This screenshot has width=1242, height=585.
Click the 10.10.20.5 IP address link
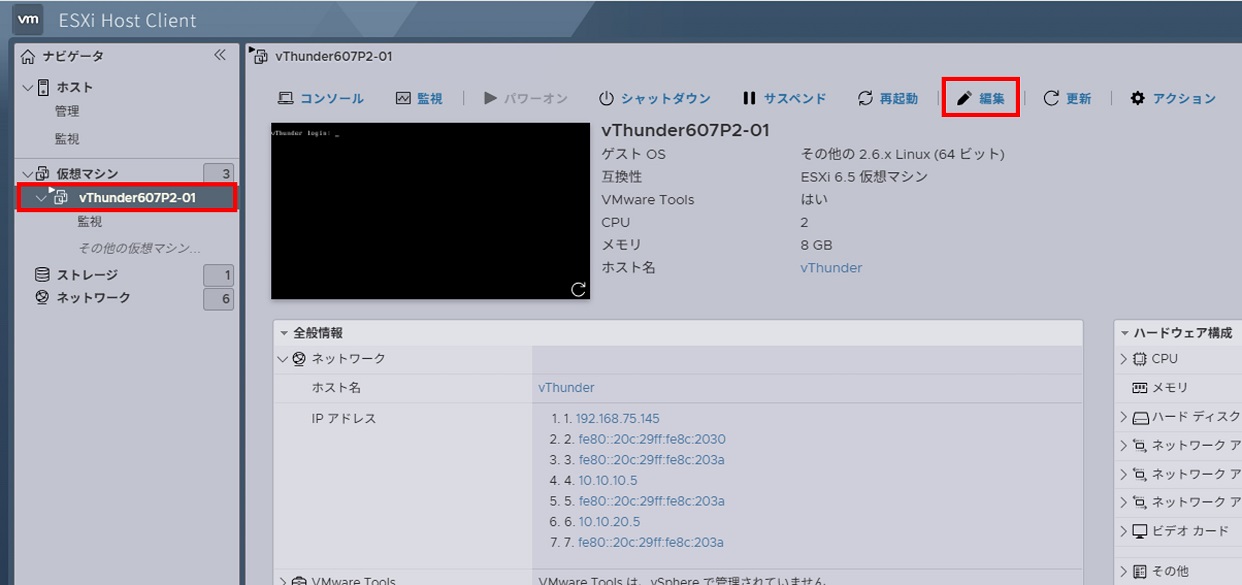click(609, 522)
